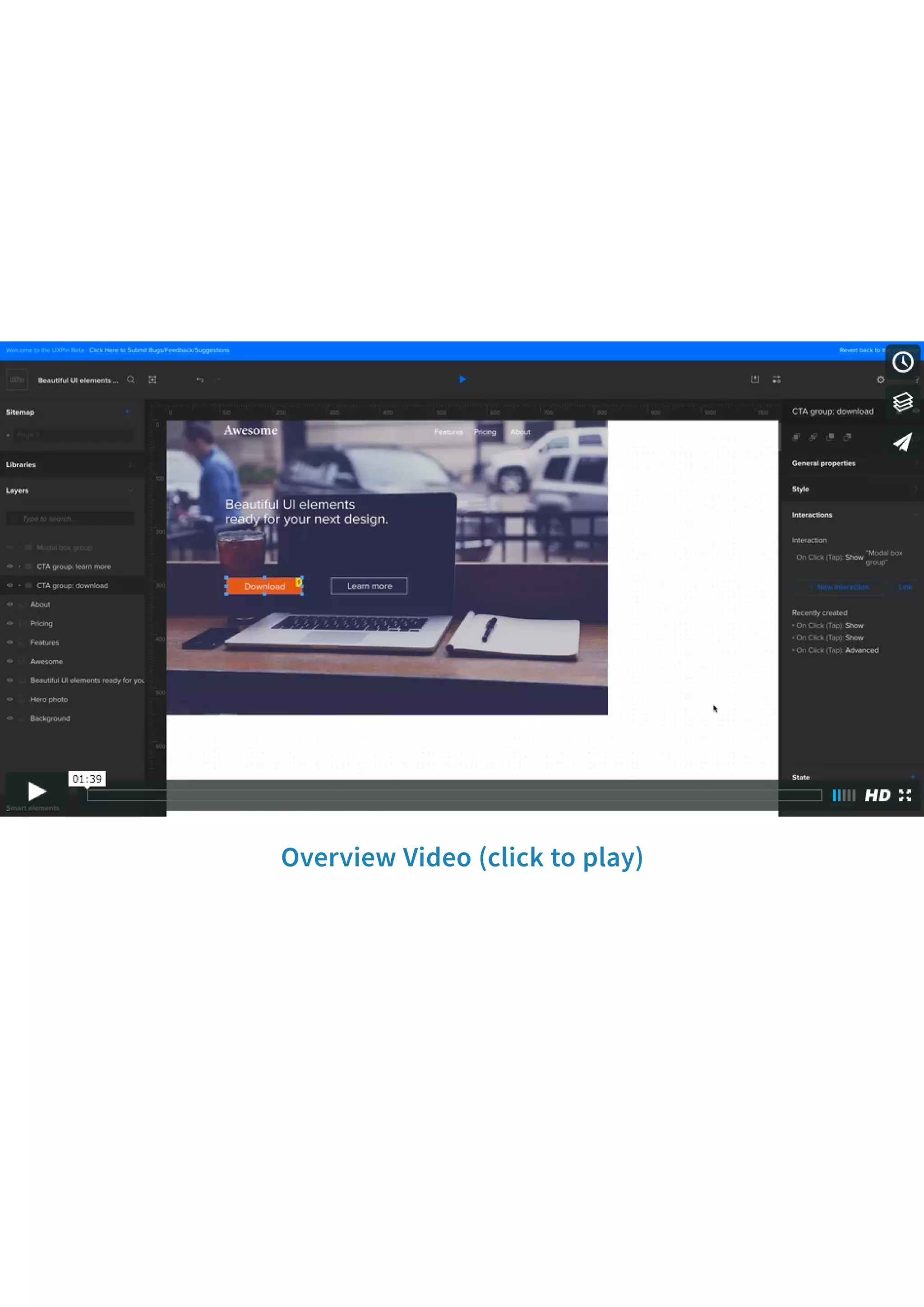
Task: Seek along the video progress bar
Action: click(454, 795)
